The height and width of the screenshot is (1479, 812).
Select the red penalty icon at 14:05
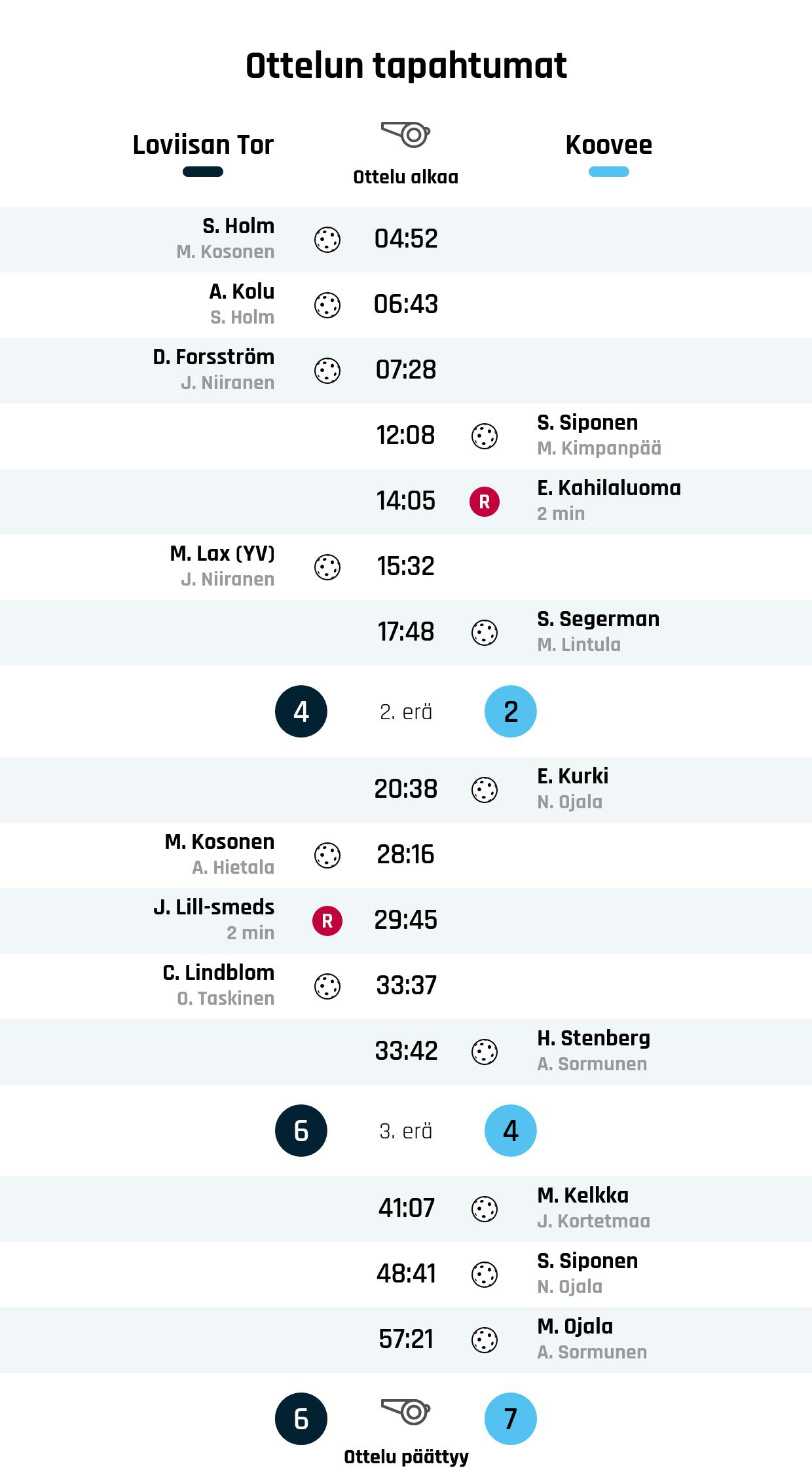pyautogui.click(x=485, y=502)
